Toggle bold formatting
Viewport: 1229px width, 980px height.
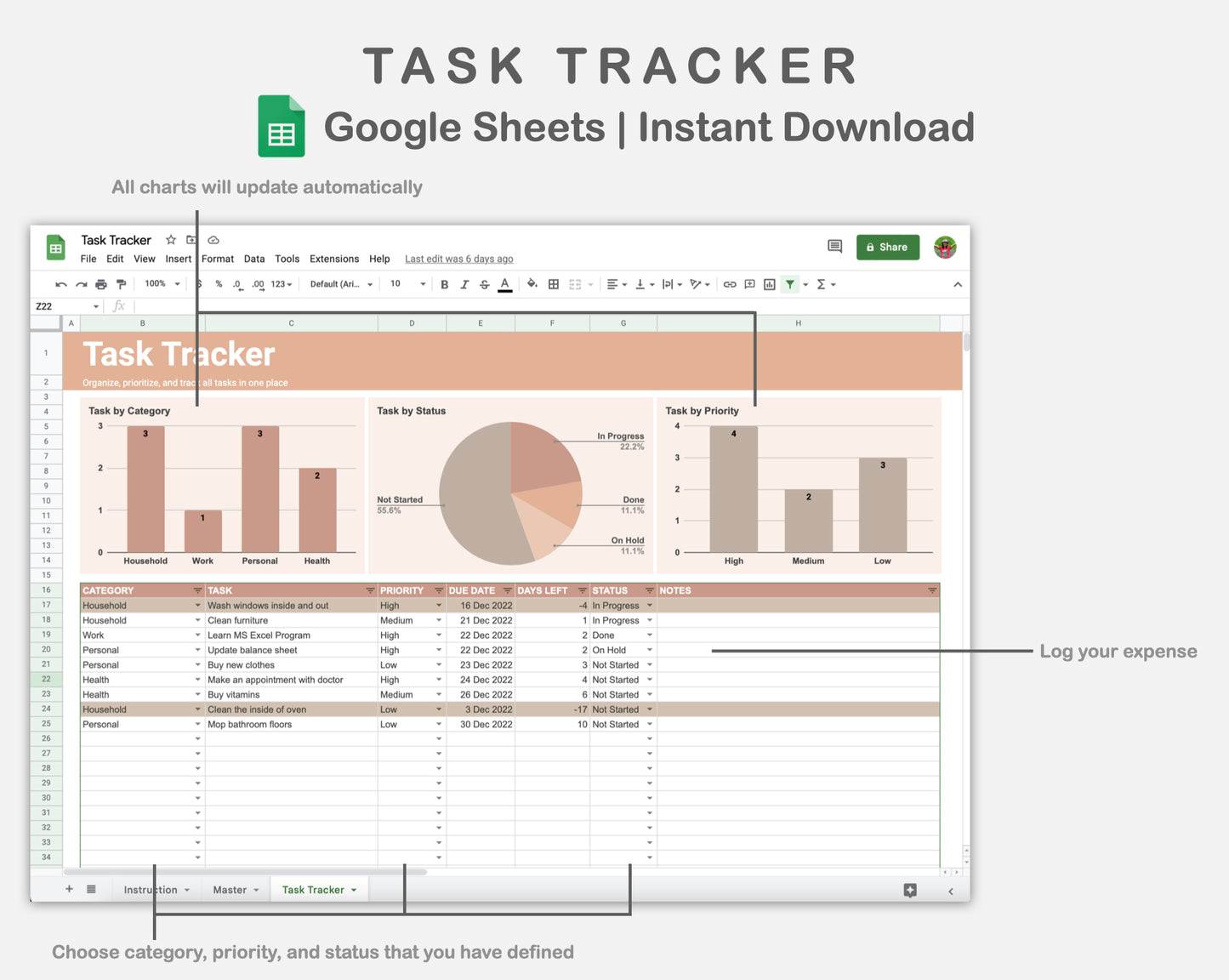pyautogui.click(x=444, y=285)
